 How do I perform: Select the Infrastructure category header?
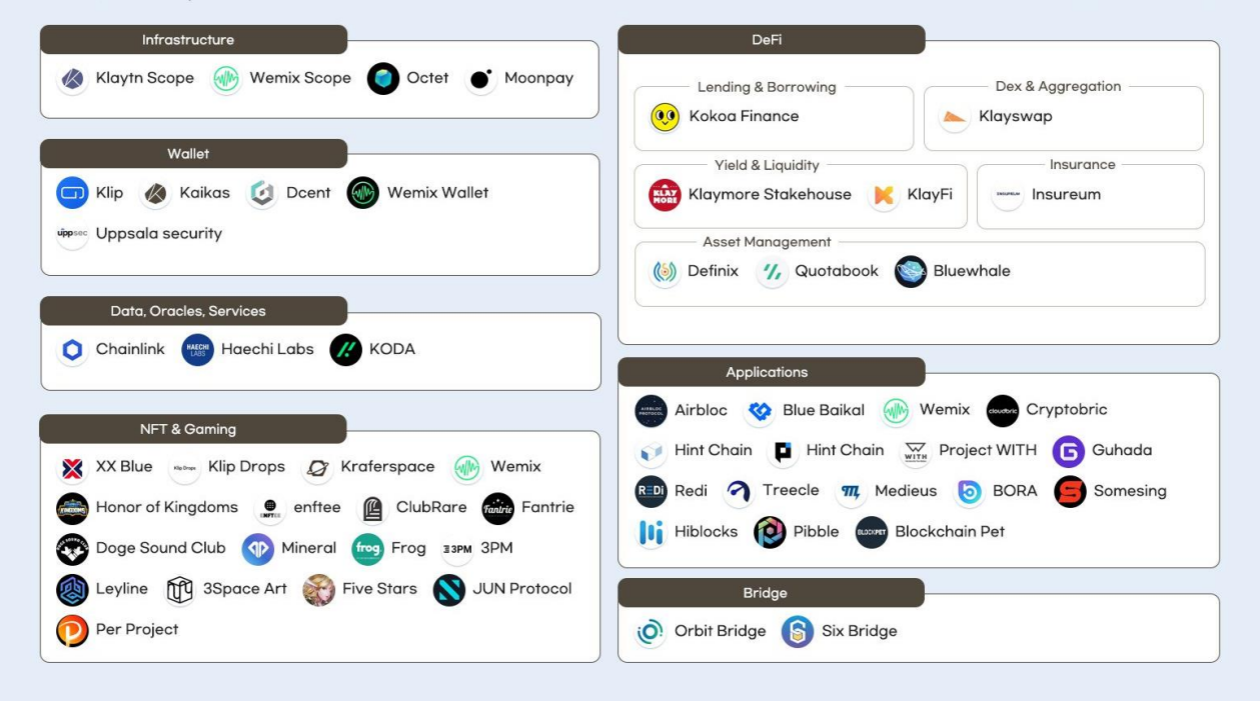click(193, 40)
